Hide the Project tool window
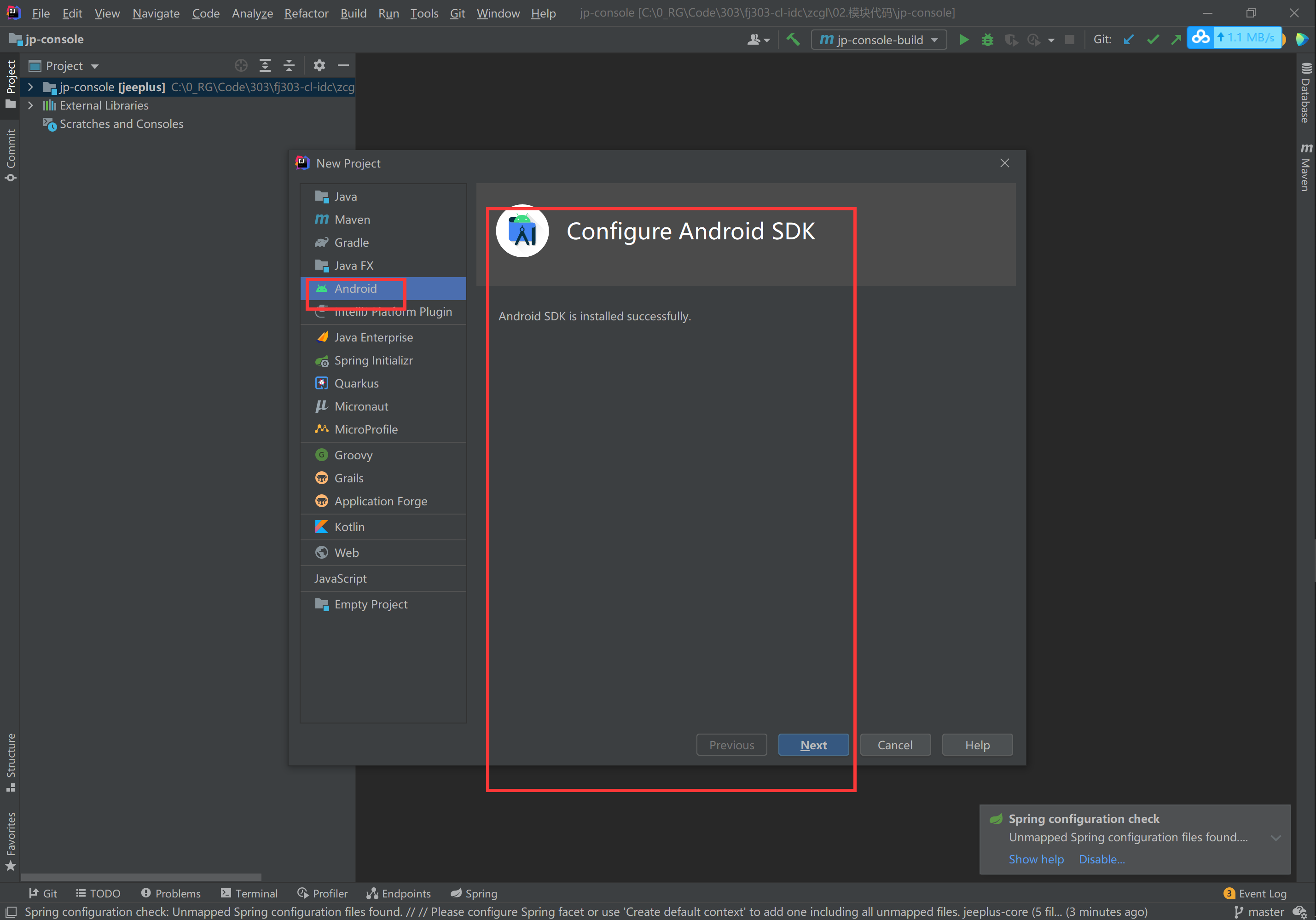1316x920 pixels. (x=343, y=66)
